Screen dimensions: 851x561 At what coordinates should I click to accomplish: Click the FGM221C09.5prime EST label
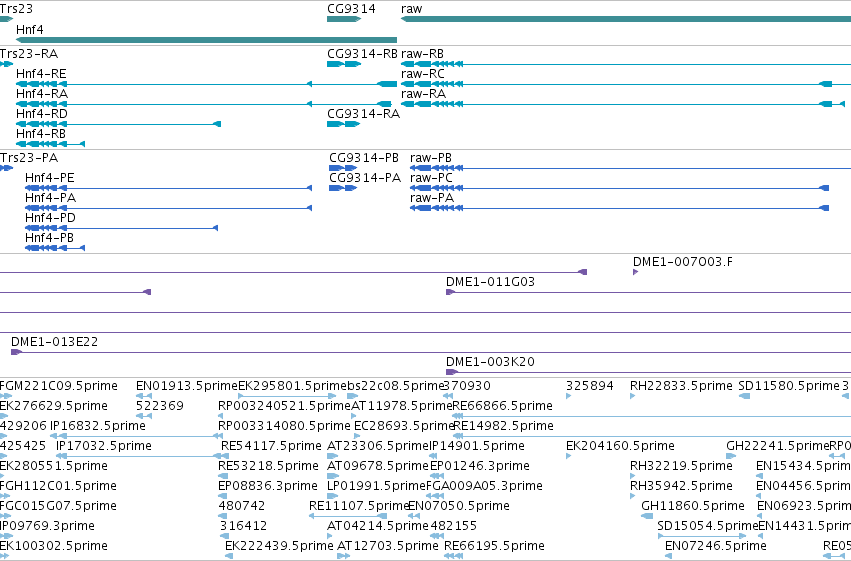coord(59,386)
